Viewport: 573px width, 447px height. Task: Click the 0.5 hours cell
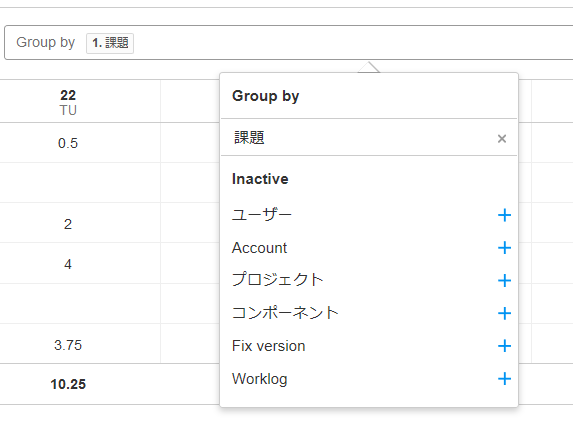[68, 143]
